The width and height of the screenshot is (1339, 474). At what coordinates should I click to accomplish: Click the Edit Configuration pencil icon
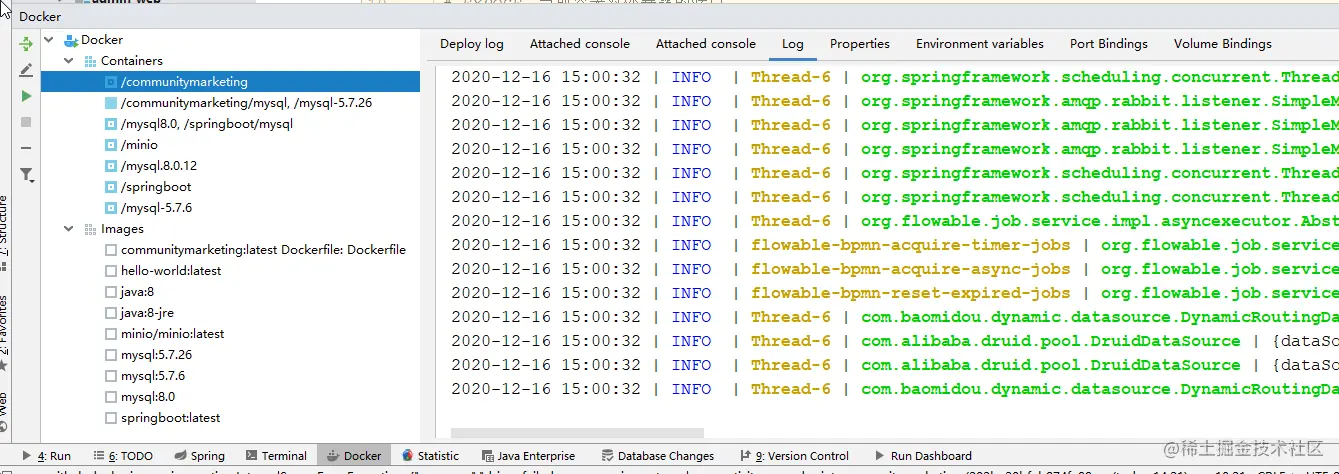(x=26, y=70)
